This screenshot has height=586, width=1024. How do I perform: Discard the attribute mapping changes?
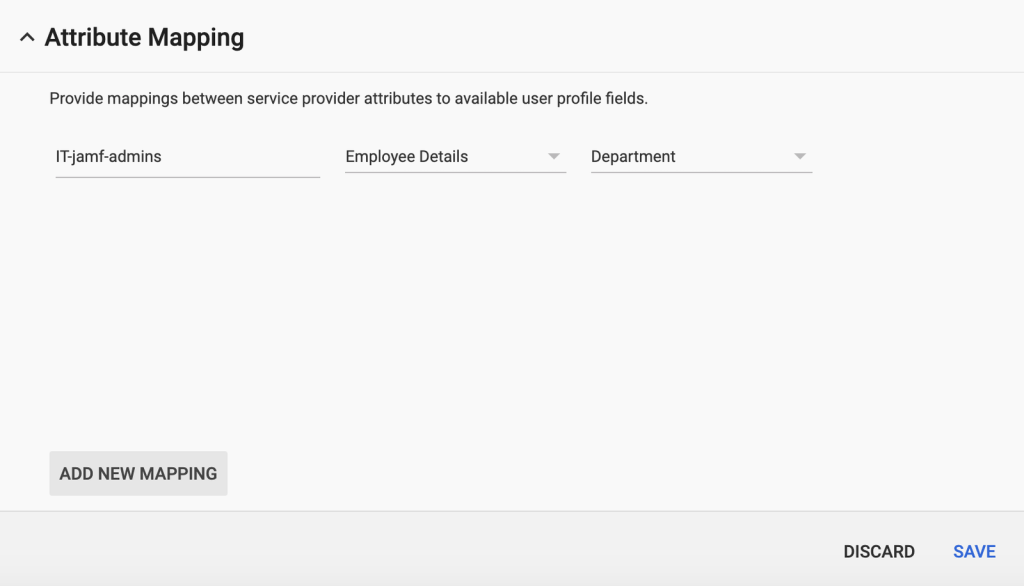pos(878,552)
